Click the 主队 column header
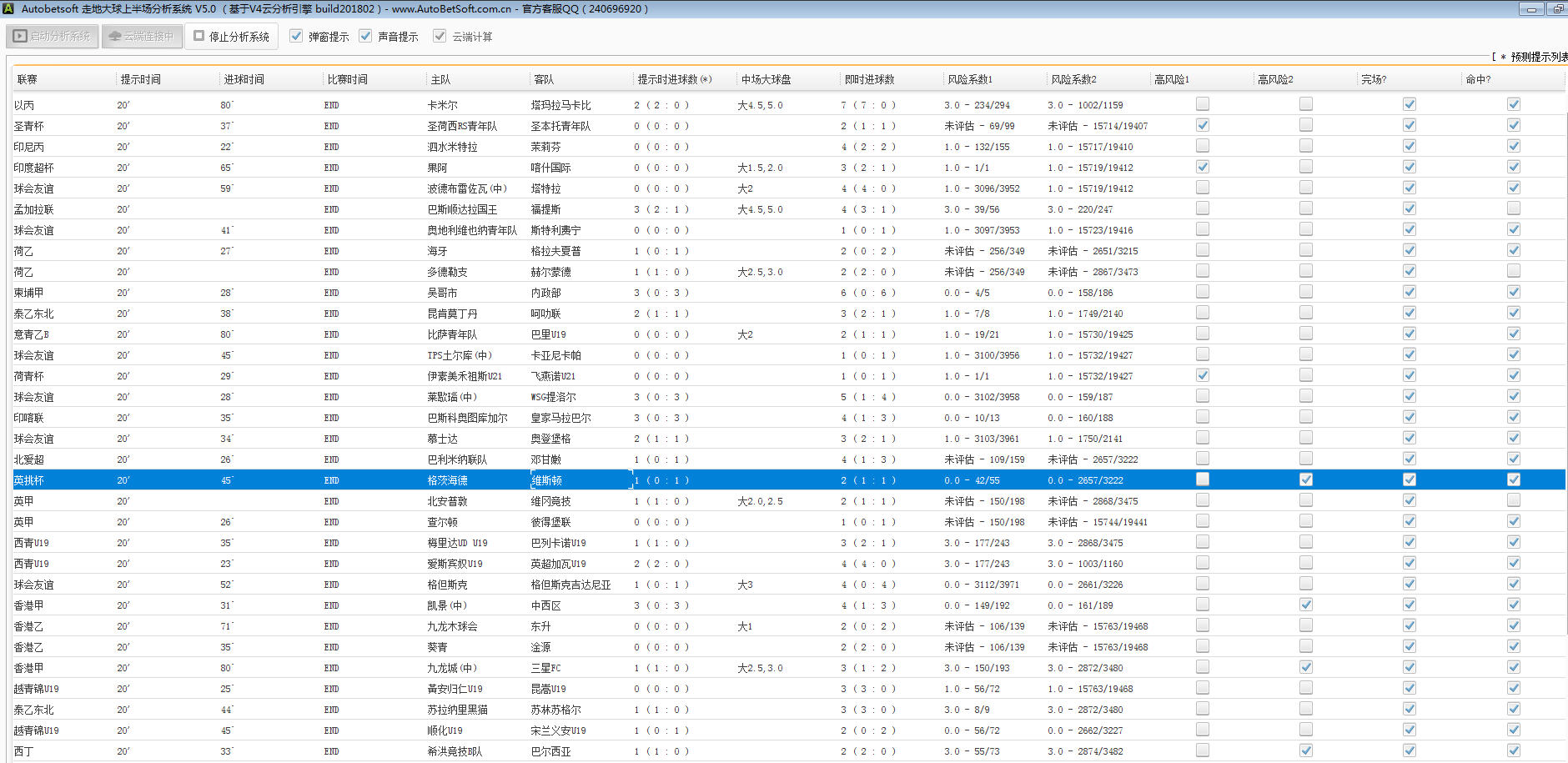Screen dimensions: 1568x763 tap(440, 79)
